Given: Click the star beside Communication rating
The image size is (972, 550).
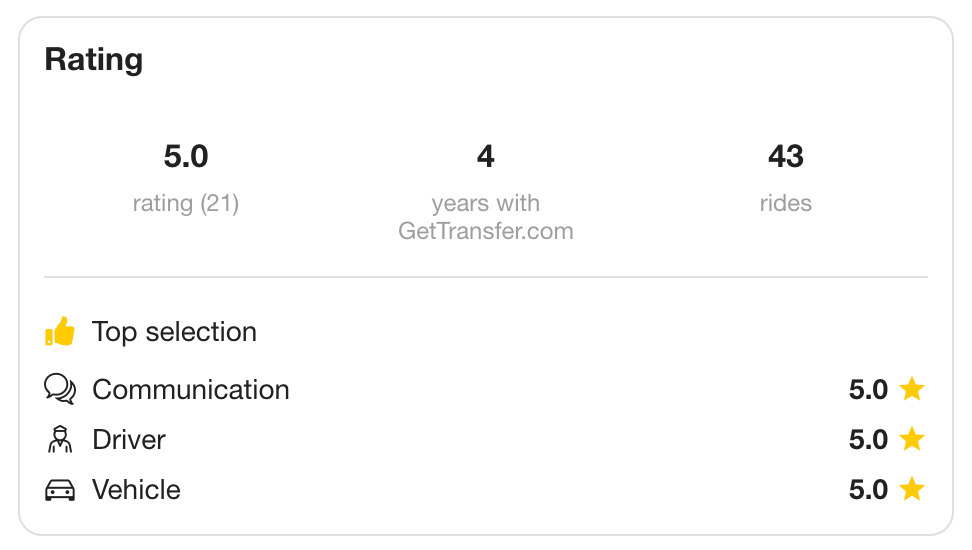Looking at the screenshot, I should tap(911, 388).
